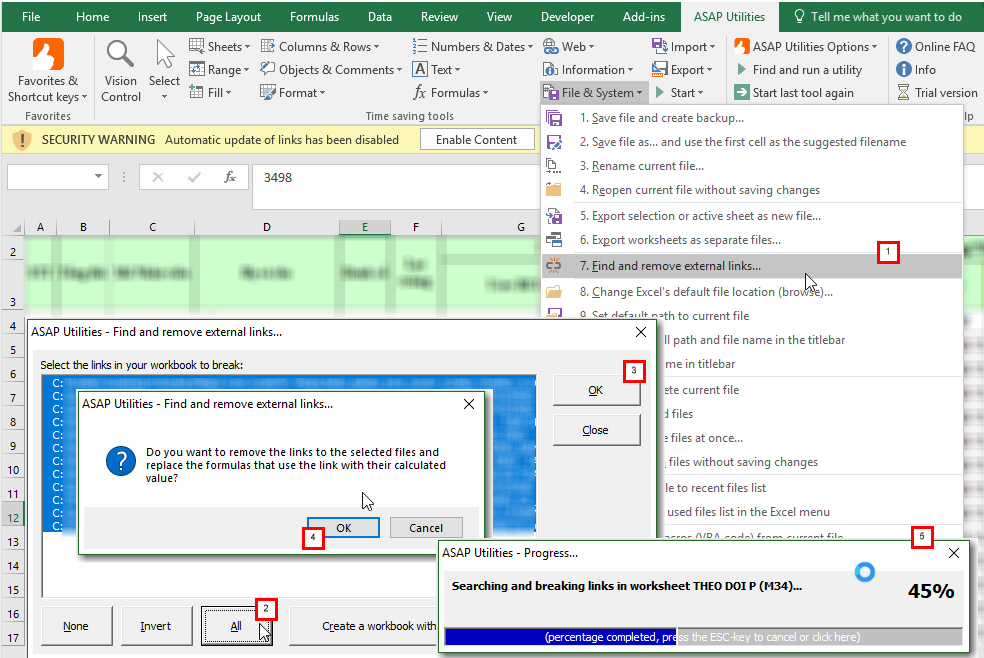Open Vision Control magnifier tool
Image resolution: width=984 pixels, height=658 pixels.
pyautogui.click(x=120, y=70)
